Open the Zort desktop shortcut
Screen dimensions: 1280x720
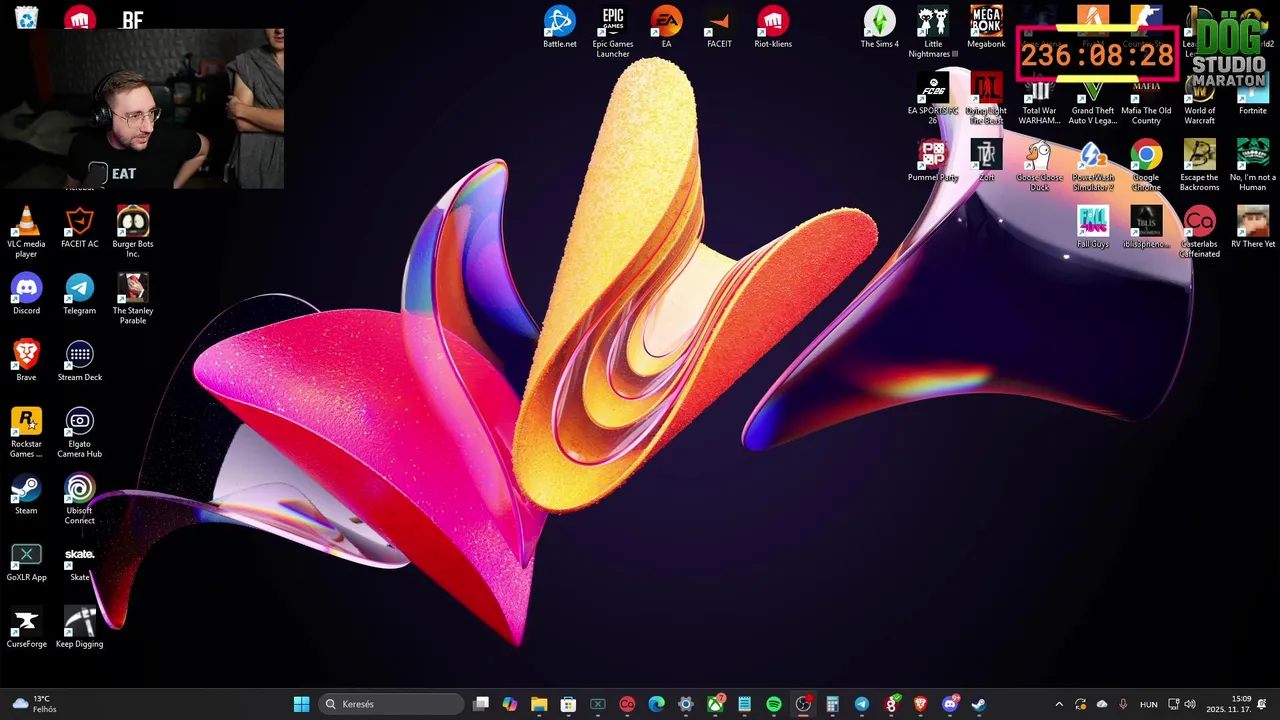tap(986, 161)
